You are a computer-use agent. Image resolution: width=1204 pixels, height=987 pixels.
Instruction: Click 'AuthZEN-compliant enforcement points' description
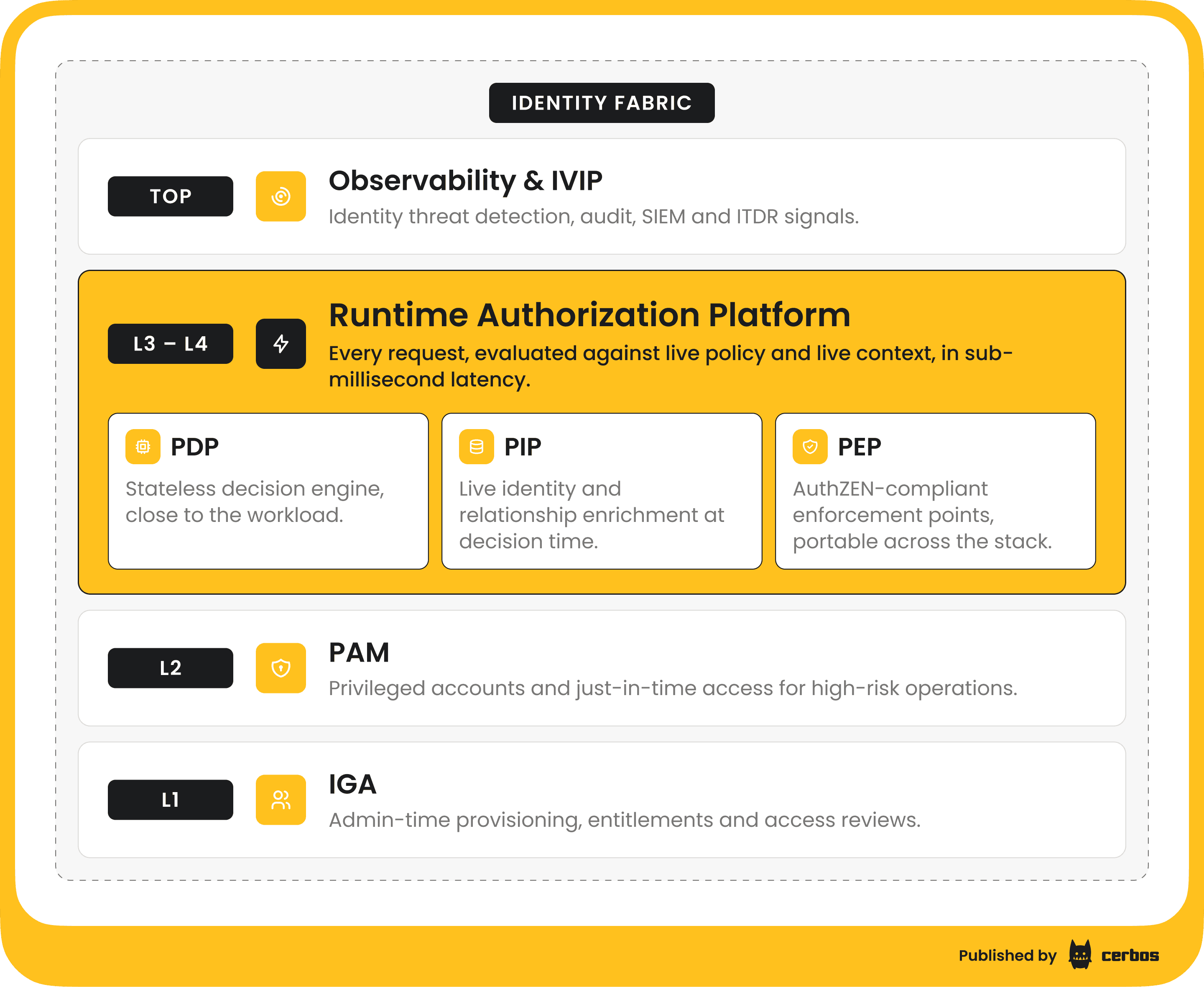922,515
